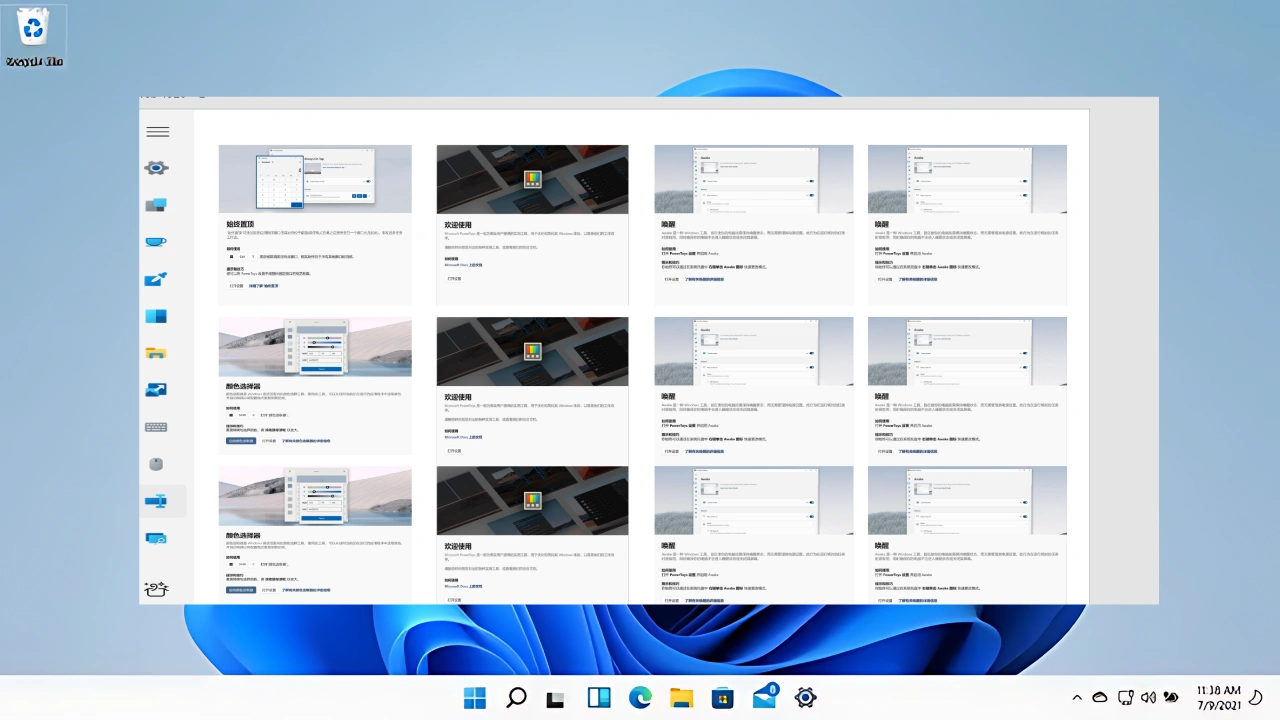Select the highlighted PowerRename sidebar icon
Viewport: 1280px width, 720px height.
point(156,501)
